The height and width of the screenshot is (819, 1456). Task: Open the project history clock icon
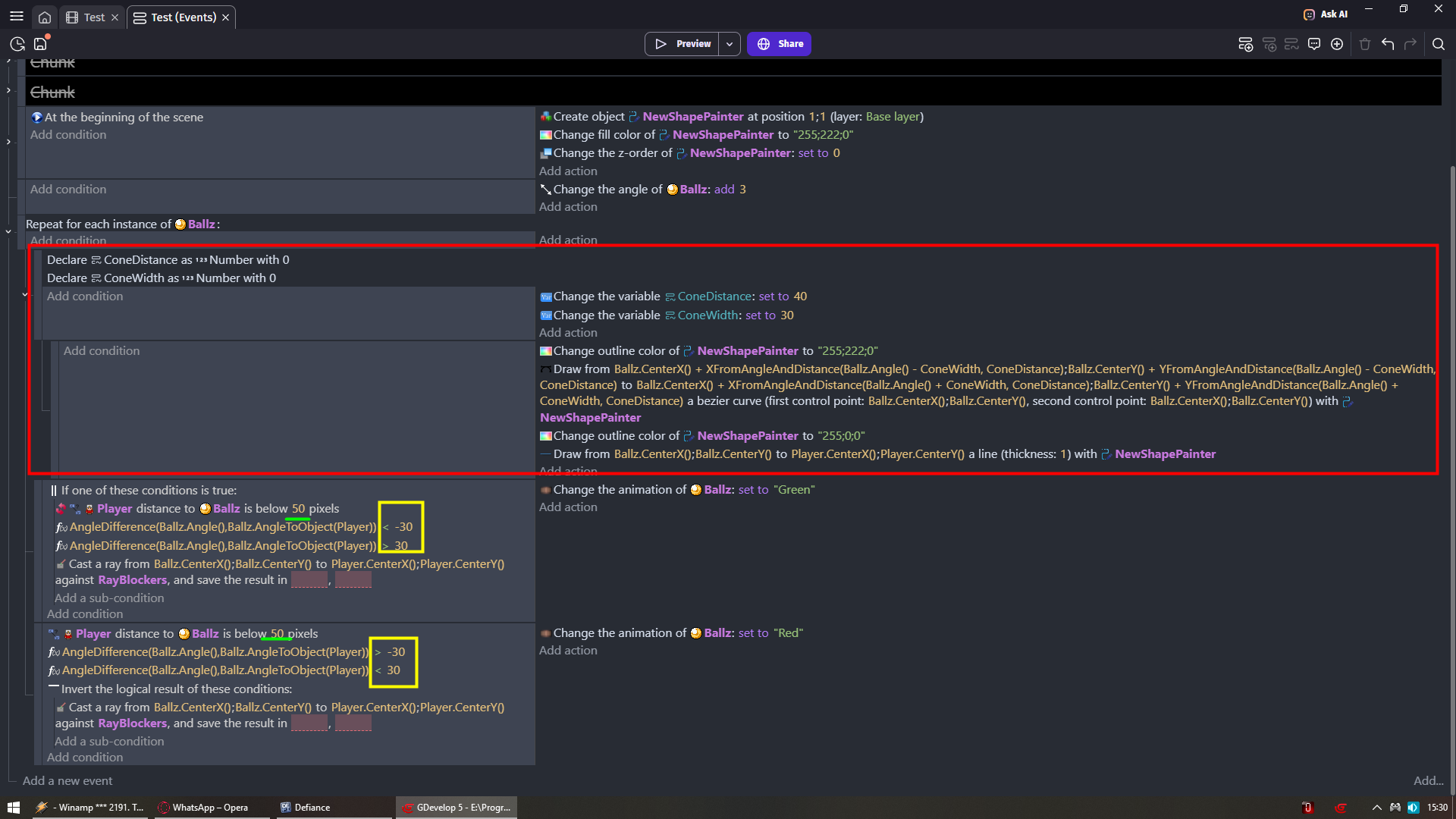coord(17,44)
